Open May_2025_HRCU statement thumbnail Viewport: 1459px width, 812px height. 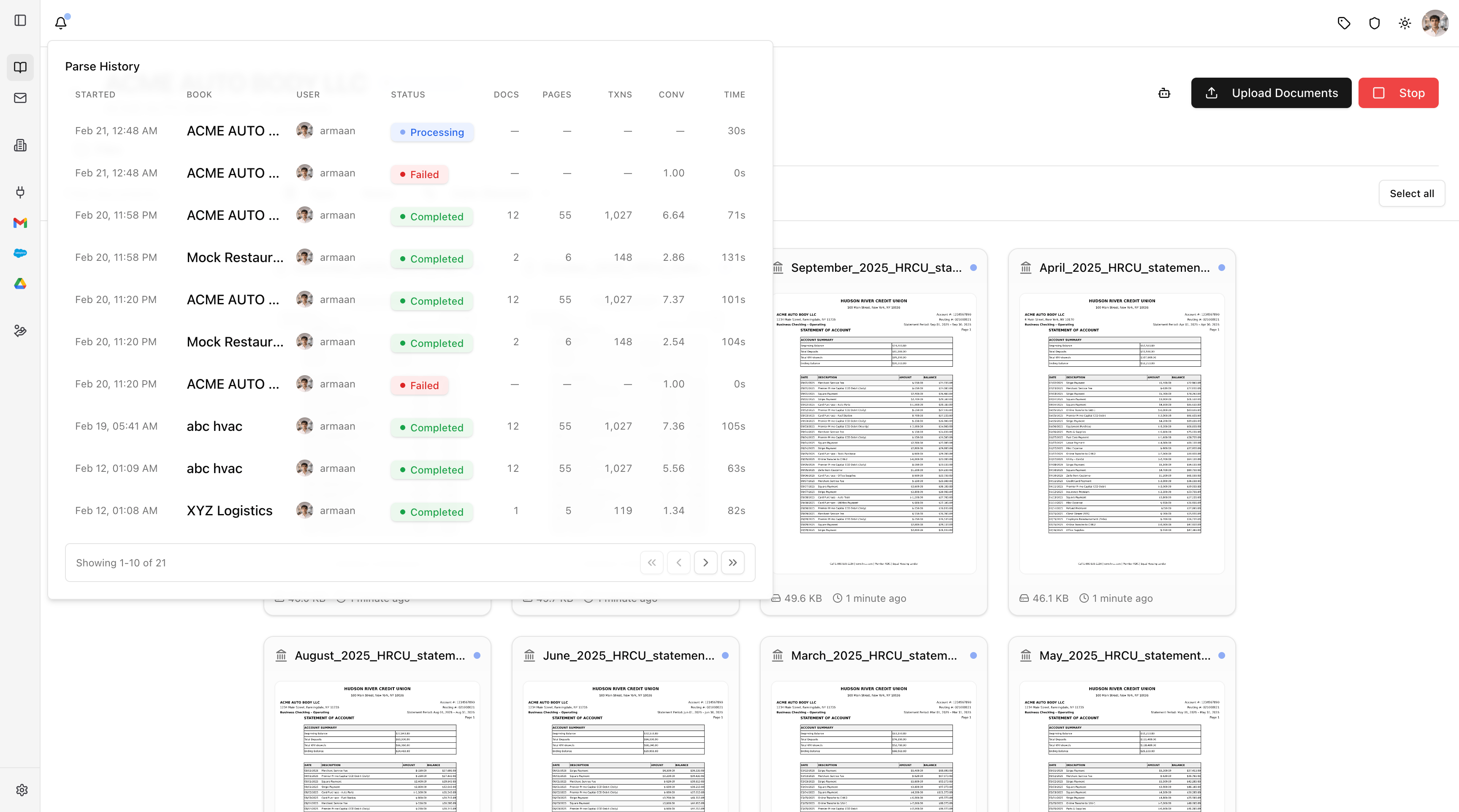(1121, 746)
